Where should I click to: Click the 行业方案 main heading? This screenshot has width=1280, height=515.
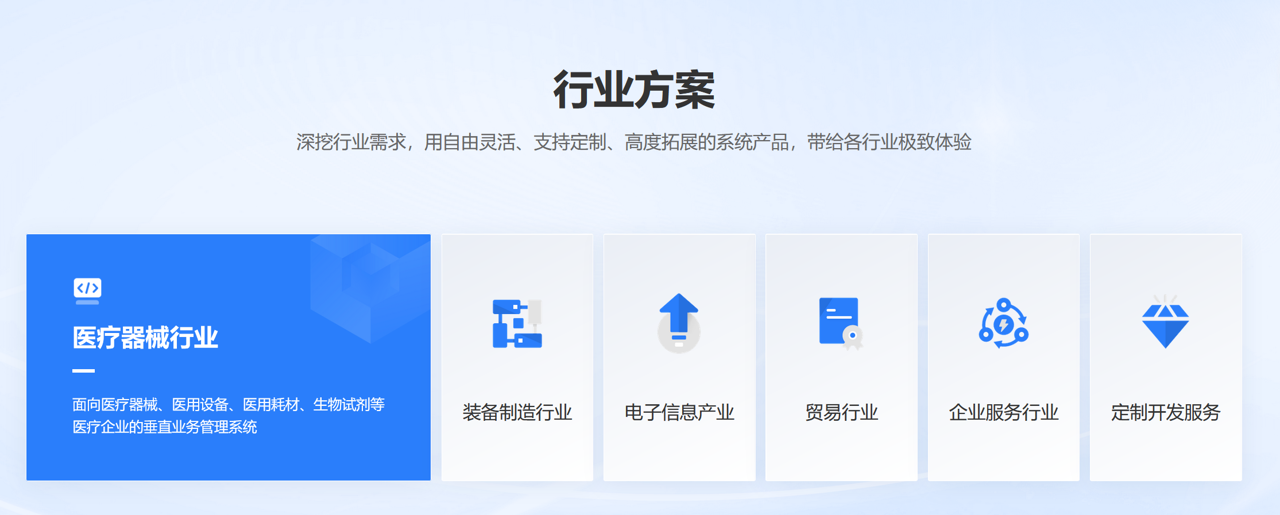pyautogui.click(x=634, y=91)
